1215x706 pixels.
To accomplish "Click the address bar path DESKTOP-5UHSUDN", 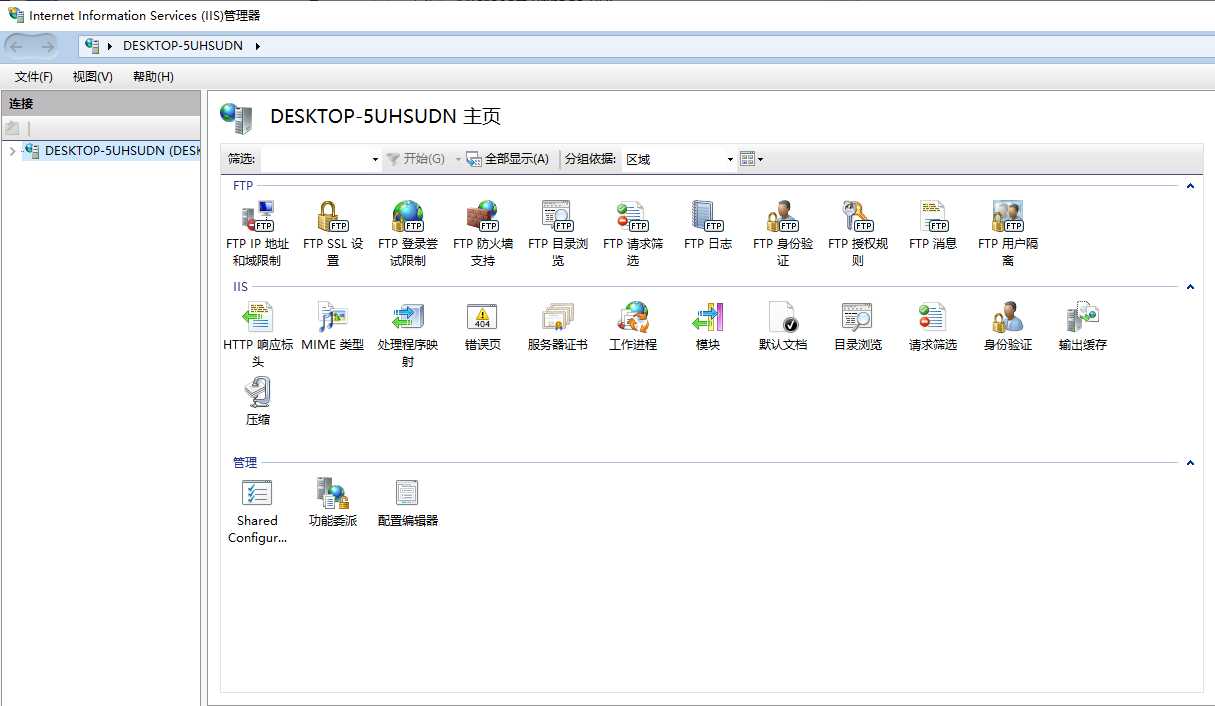I will [x=183, y=46].
